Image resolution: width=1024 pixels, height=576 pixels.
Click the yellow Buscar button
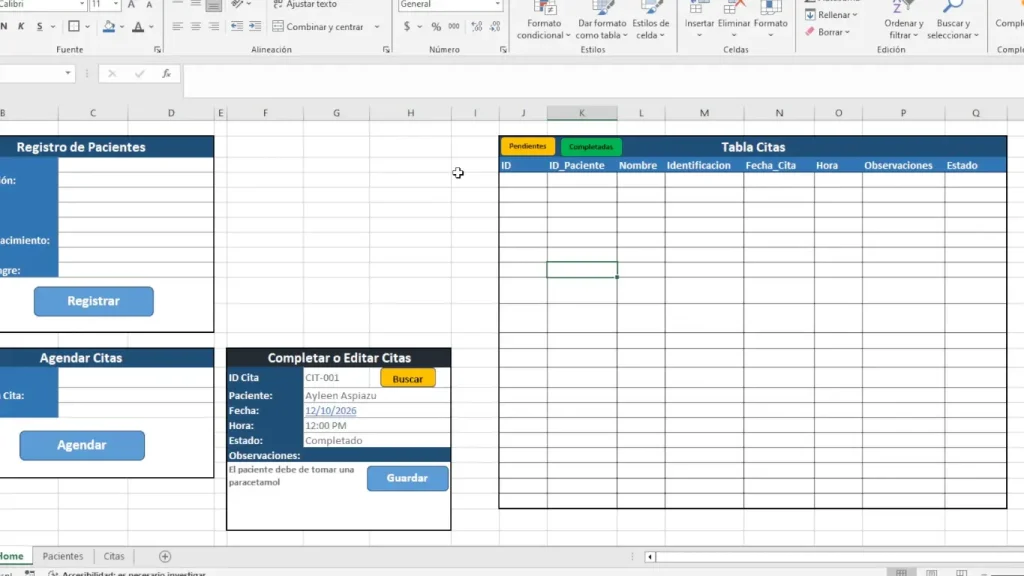click(x=408, y=379)
